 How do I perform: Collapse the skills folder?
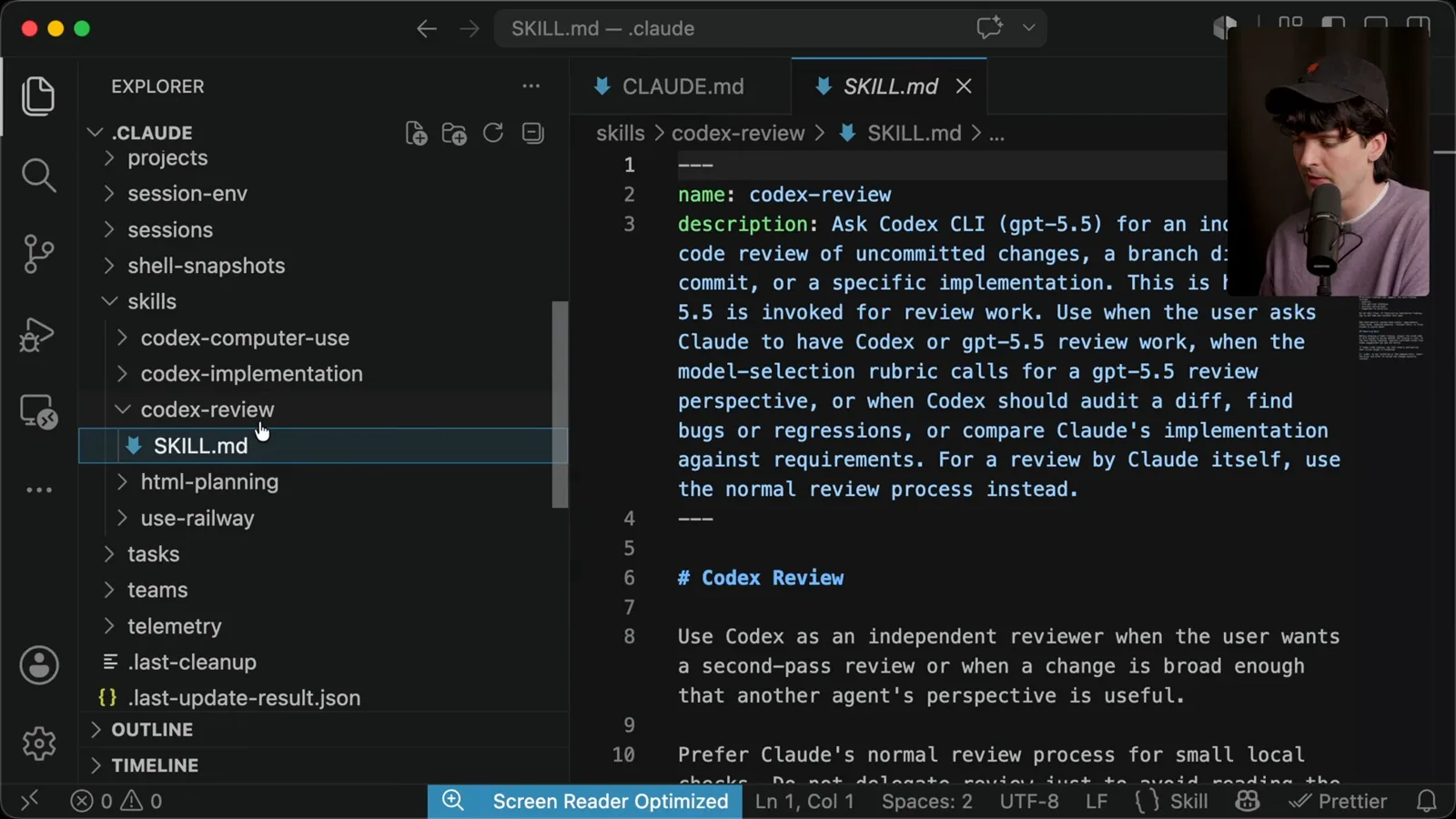109,301
